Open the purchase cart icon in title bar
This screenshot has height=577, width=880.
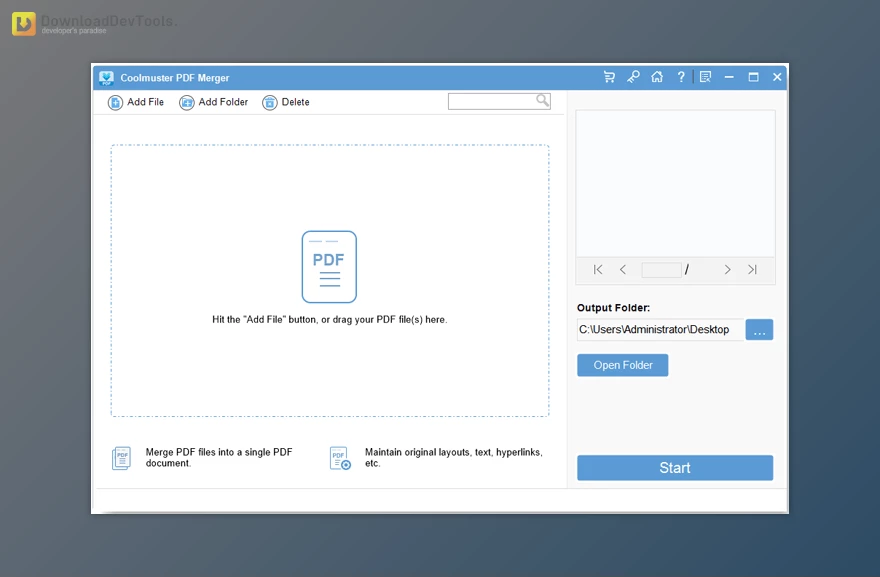coord(609,76)
